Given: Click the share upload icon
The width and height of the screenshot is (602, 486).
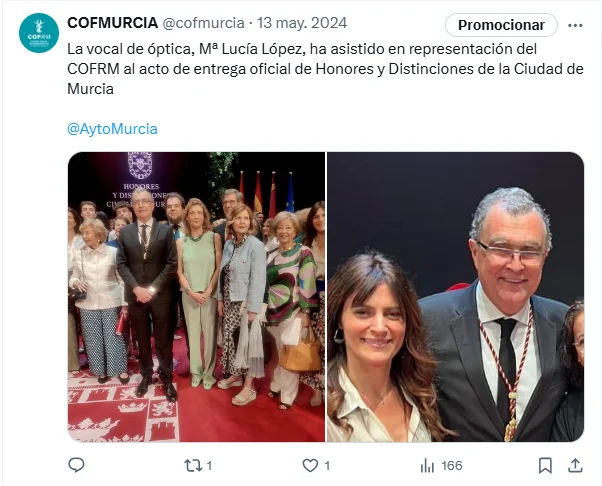Looking at the screenshot, I should click(x=575, y=465).
